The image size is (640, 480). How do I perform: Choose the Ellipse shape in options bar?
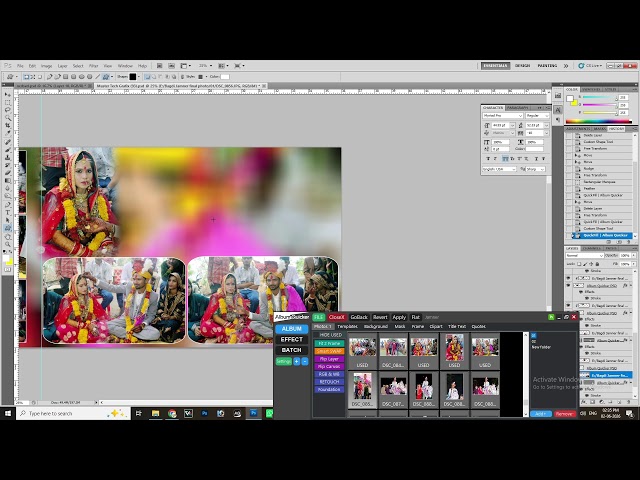[82, 77]
